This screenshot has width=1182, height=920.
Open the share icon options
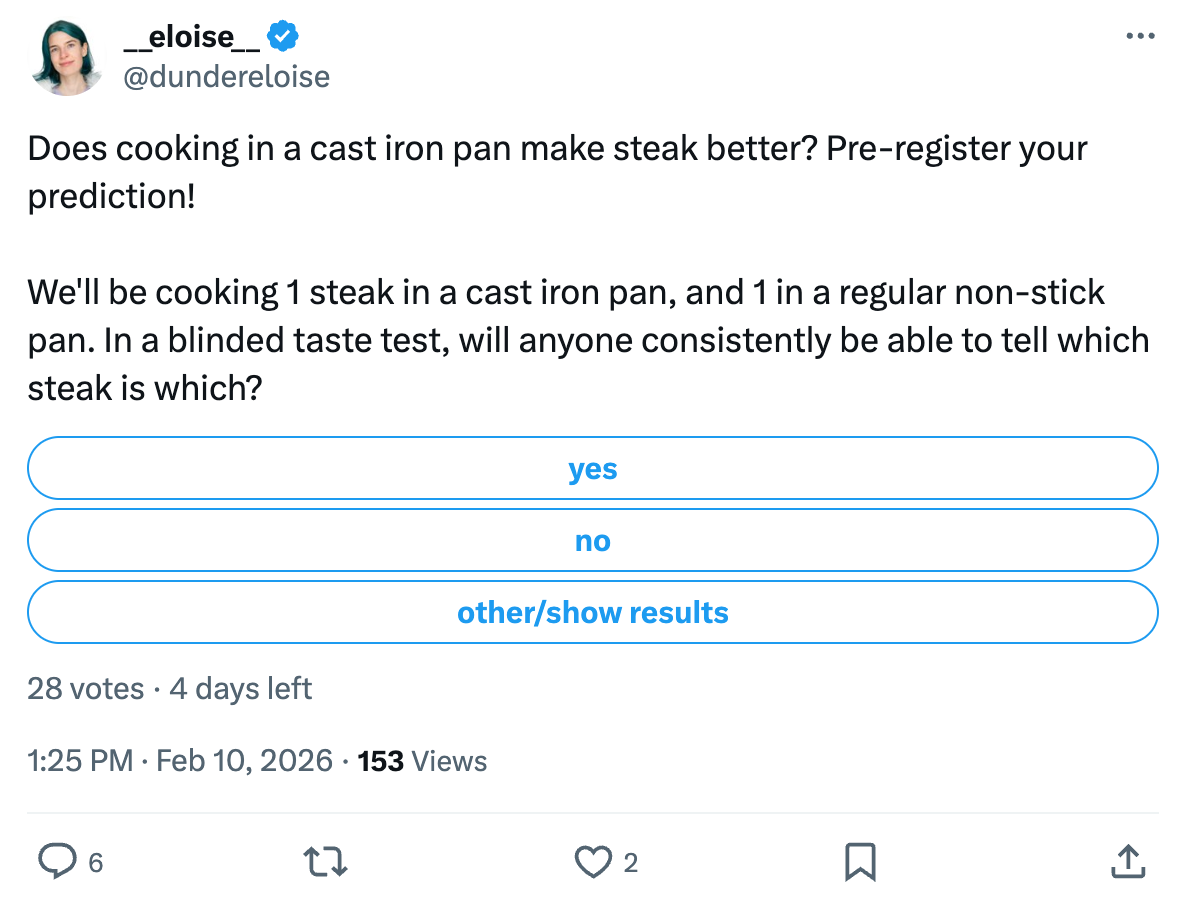click(x=1127, y=861)
